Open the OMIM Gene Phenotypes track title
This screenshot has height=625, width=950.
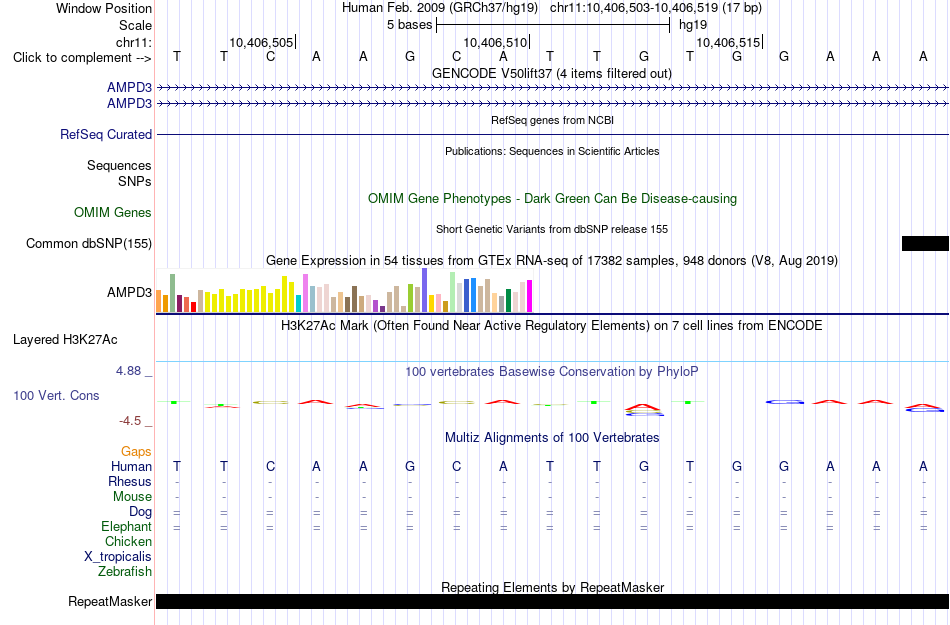pos(552,199)
